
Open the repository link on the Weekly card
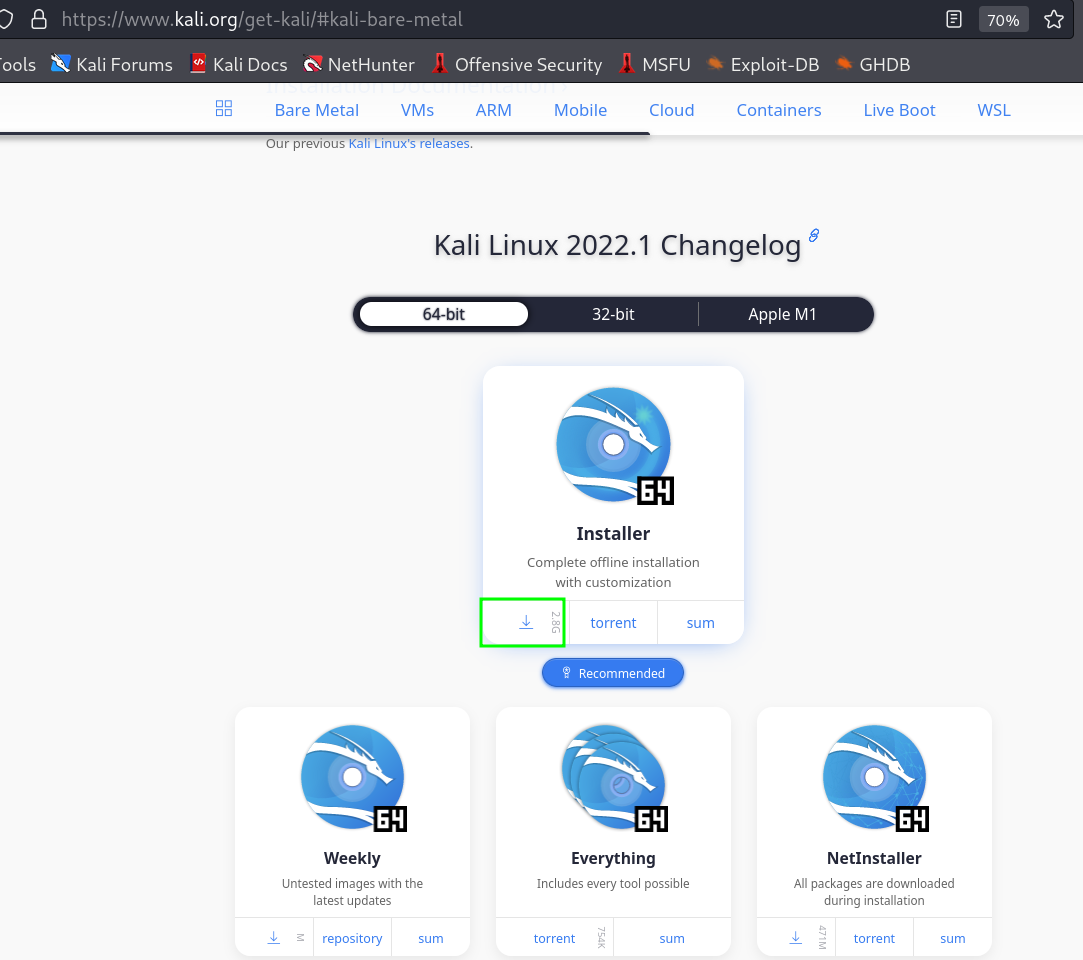click(x=352, y=937)
